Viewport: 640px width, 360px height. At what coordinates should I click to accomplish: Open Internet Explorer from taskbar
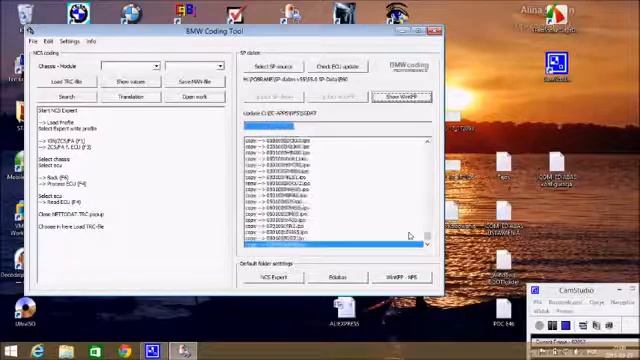[38, 351]
